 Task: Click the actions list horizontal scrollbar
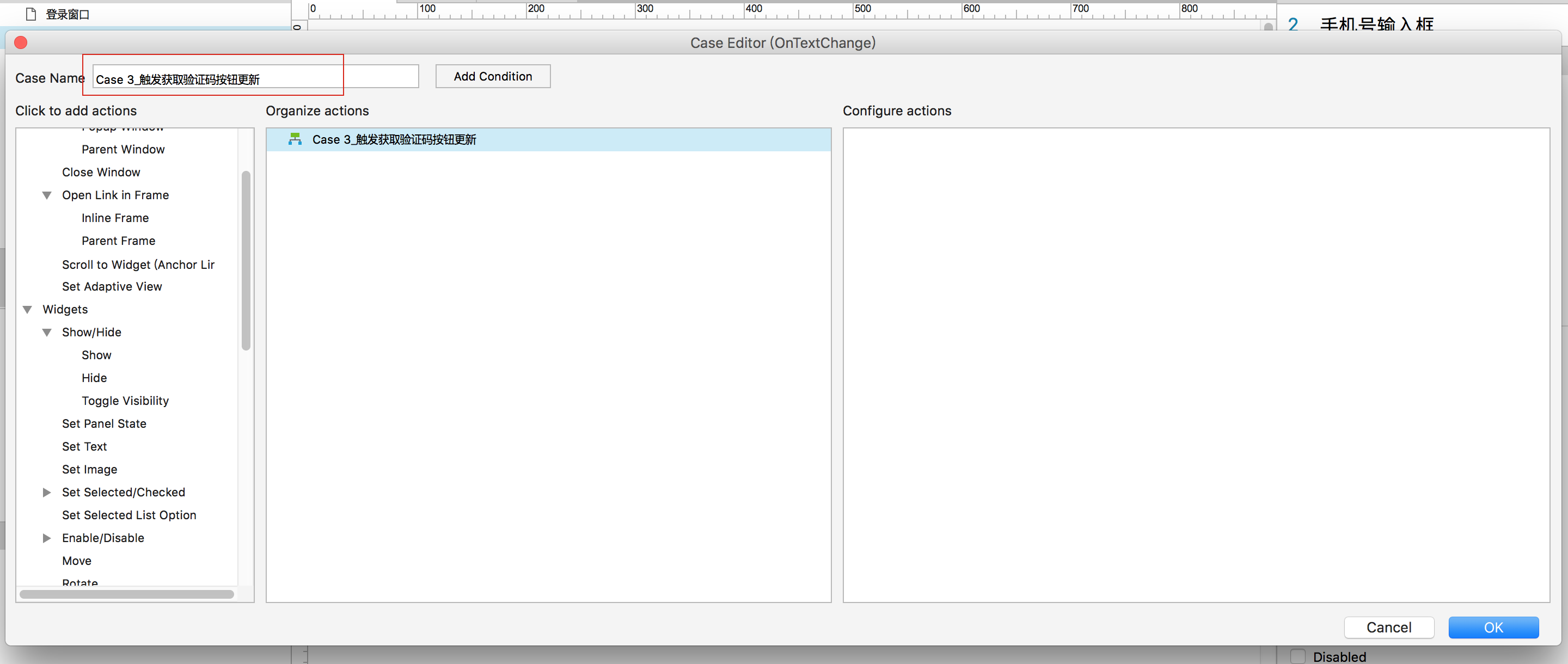click(127, 594)
